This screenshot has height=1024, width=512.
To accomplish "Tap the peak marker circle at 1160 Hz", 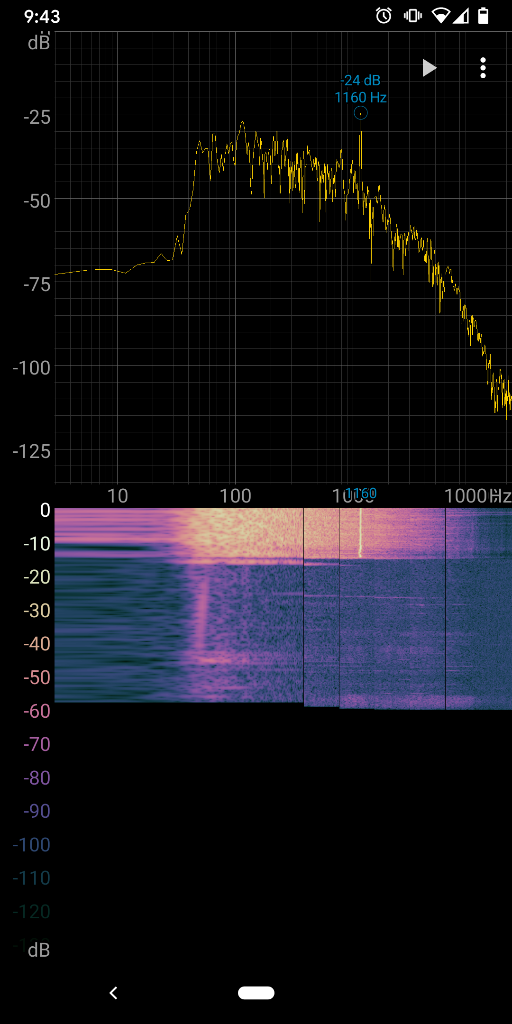I will (x=360, y=114).
